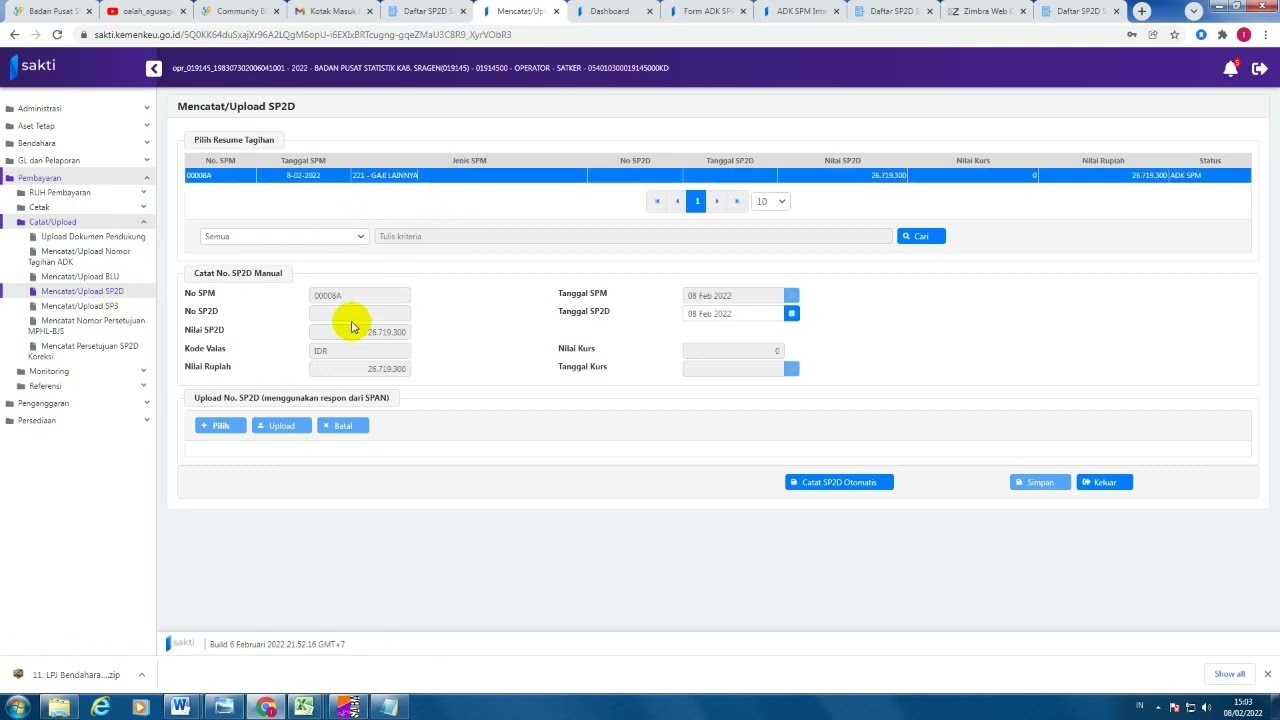The image size is (1280, 720).
Task: Collapse the Pembayaran menu
Action: (77, 178)
